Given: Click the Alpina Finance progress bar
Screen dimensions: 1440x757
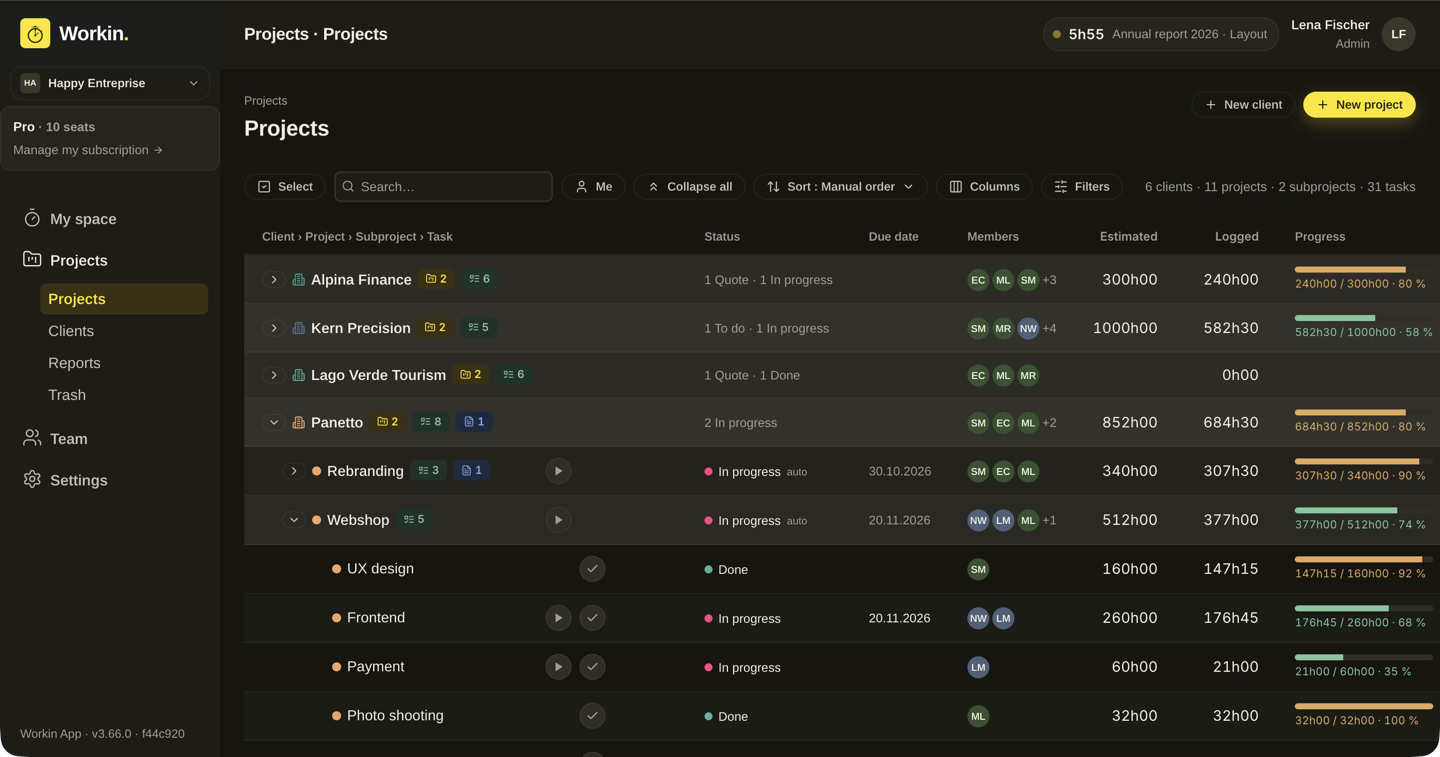Looking at the screenshot, I should 1364,270.
